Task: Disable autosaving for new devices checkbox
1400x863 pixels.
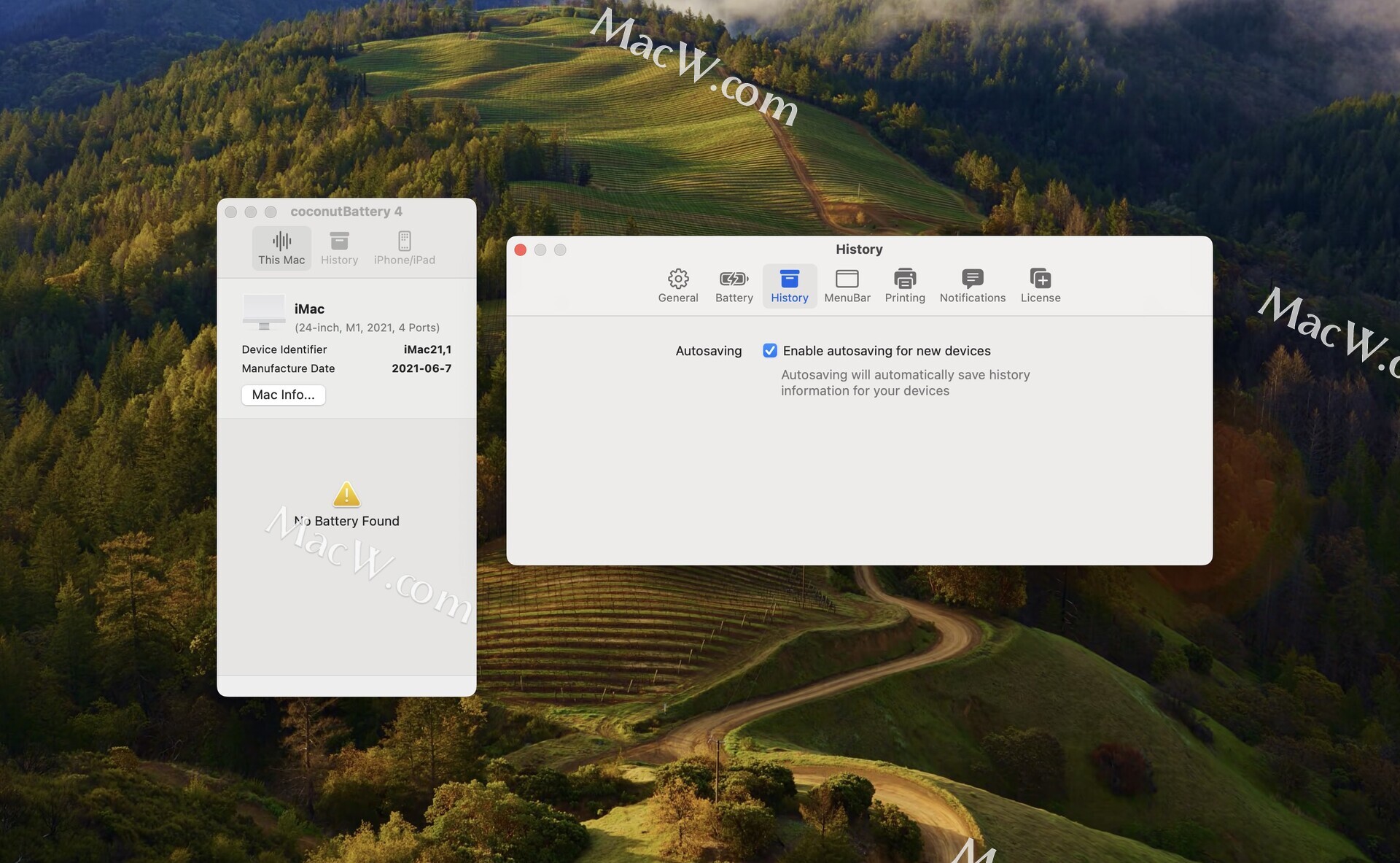Action: click(770, 351)
